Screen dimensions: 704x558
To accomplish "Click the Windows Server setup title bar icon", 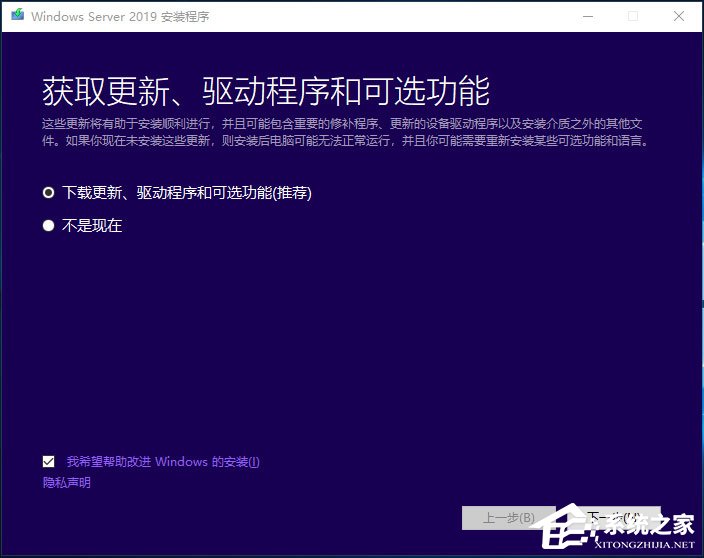I will 17,16.
